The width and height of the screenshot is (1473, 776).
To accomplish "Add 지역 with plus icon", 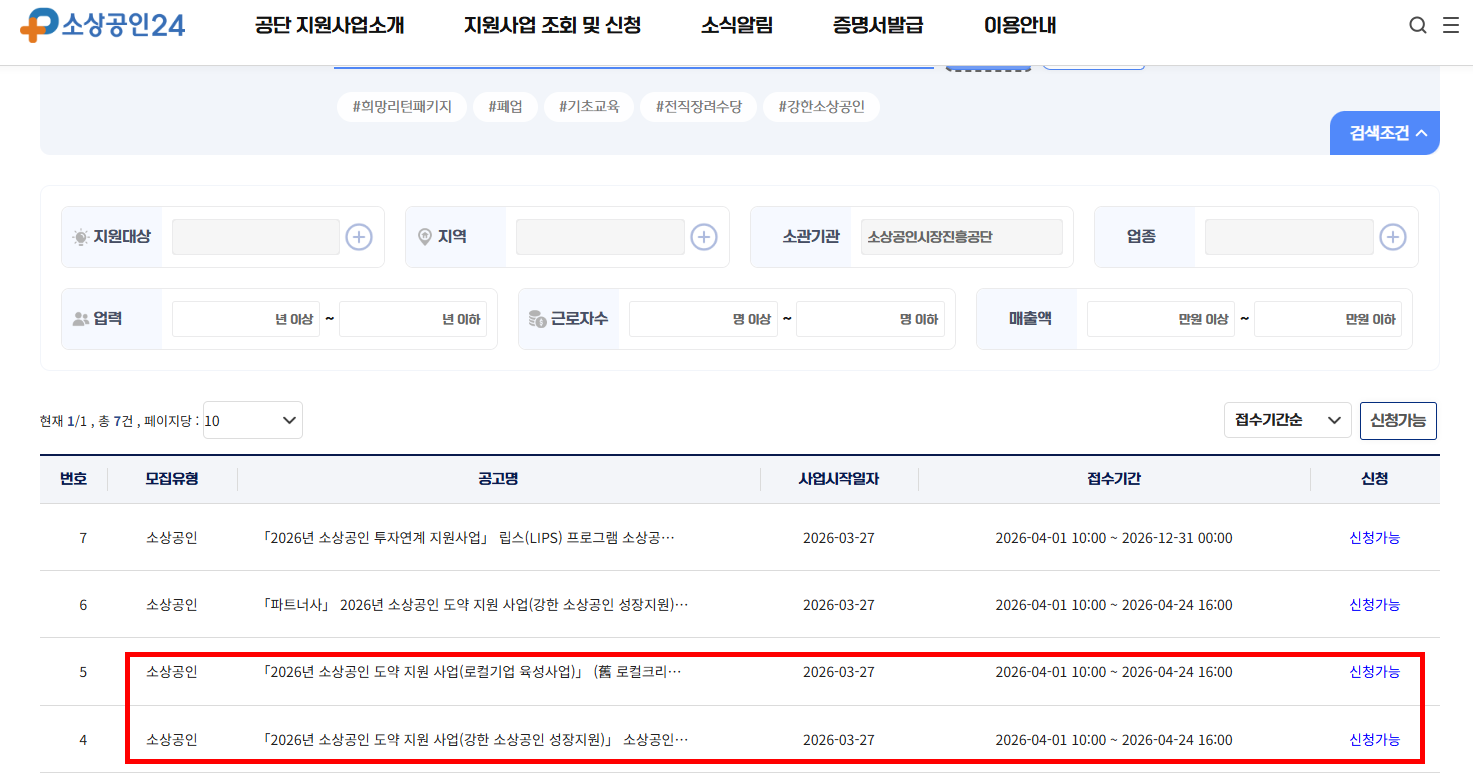I will pyautogui.click(x=704, y=237).
